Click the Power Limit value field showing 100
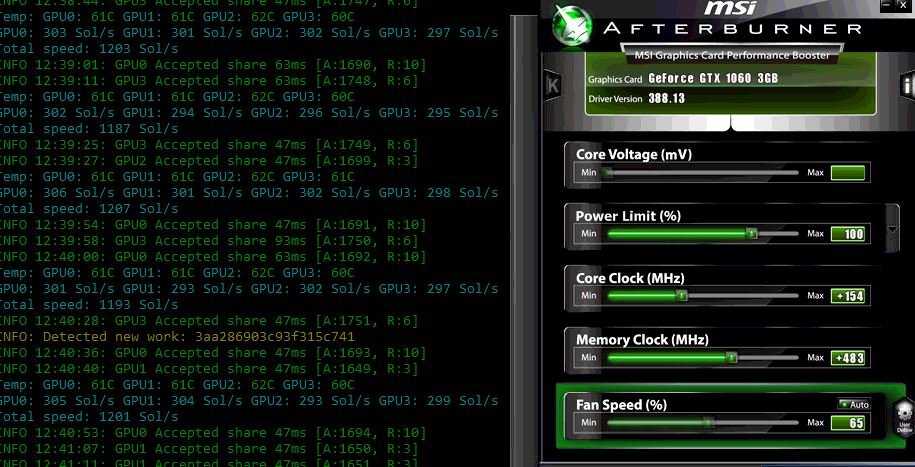This screenshot has height=467, width=915. coord(847,234)
